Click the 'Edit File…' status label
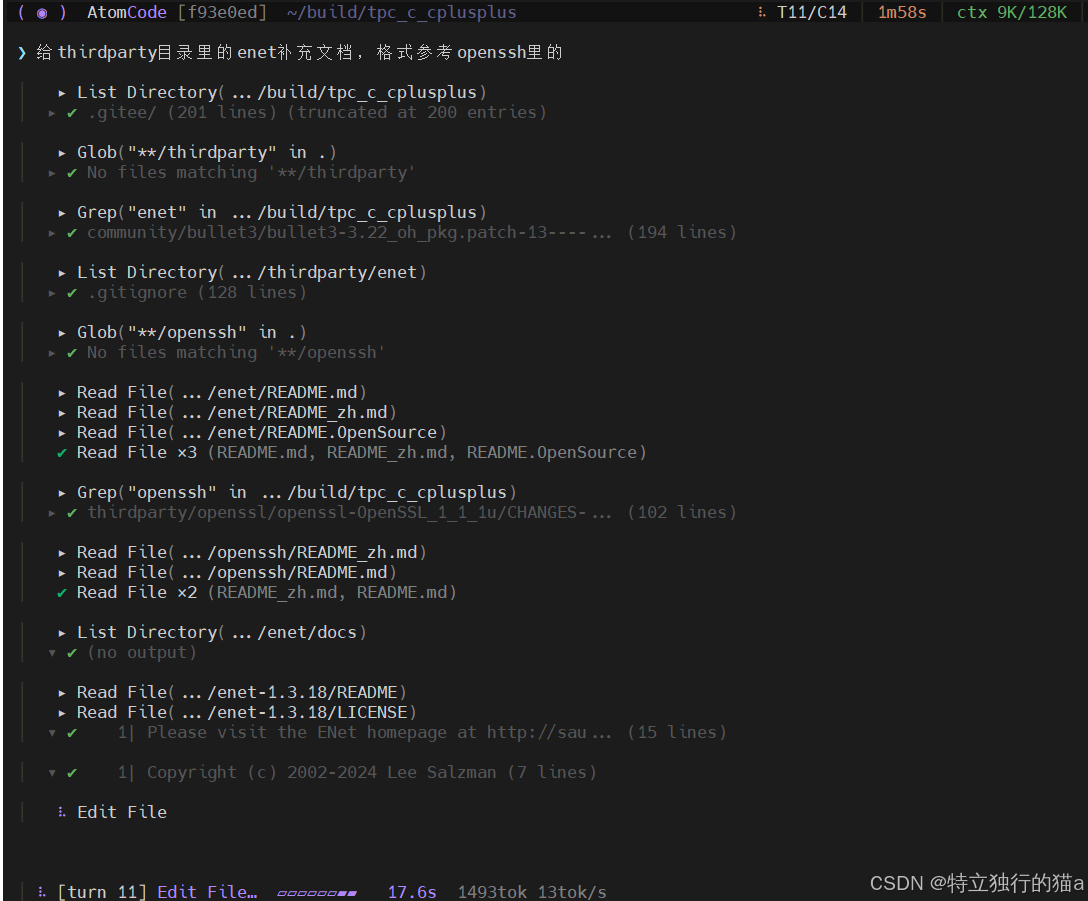1088x901 pixels. click(207, 892)
